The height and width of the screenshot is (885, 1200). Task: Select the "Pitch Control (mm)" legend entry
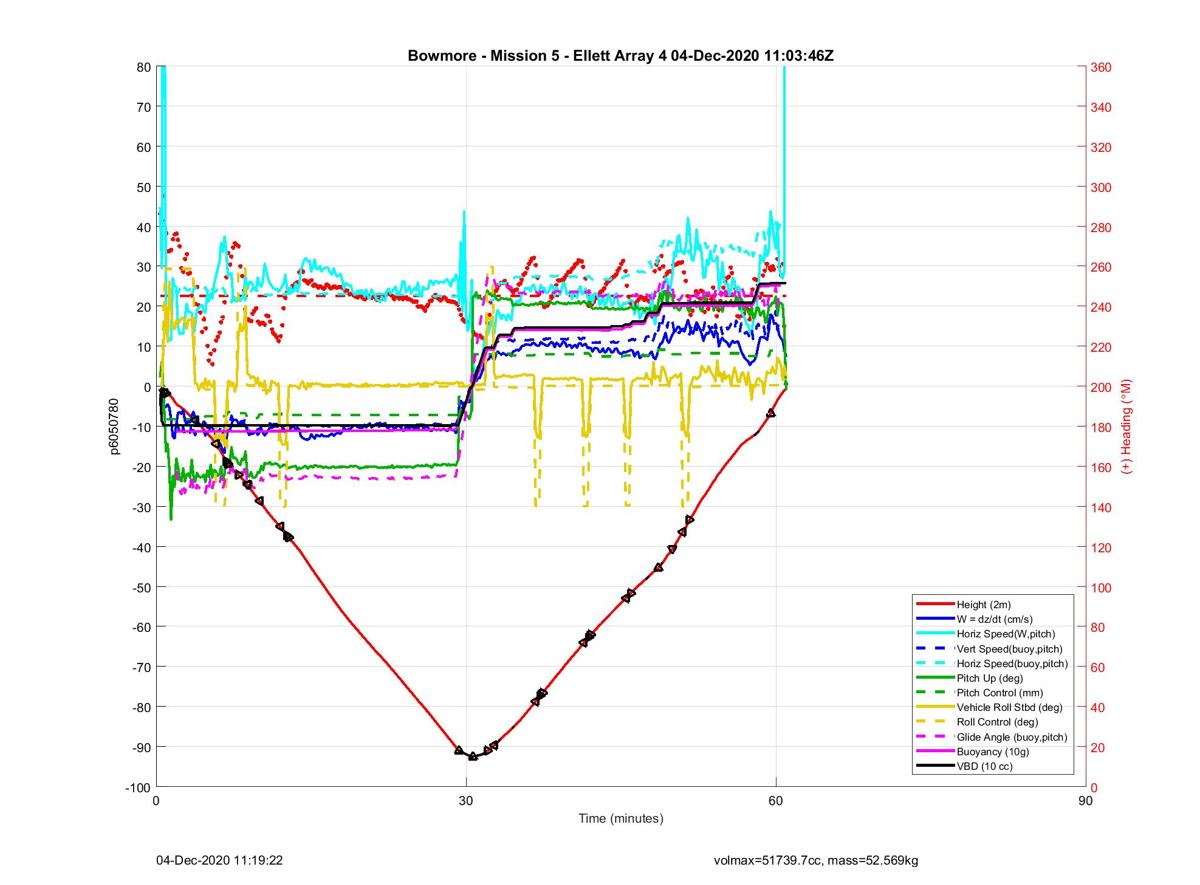(999, 693)
